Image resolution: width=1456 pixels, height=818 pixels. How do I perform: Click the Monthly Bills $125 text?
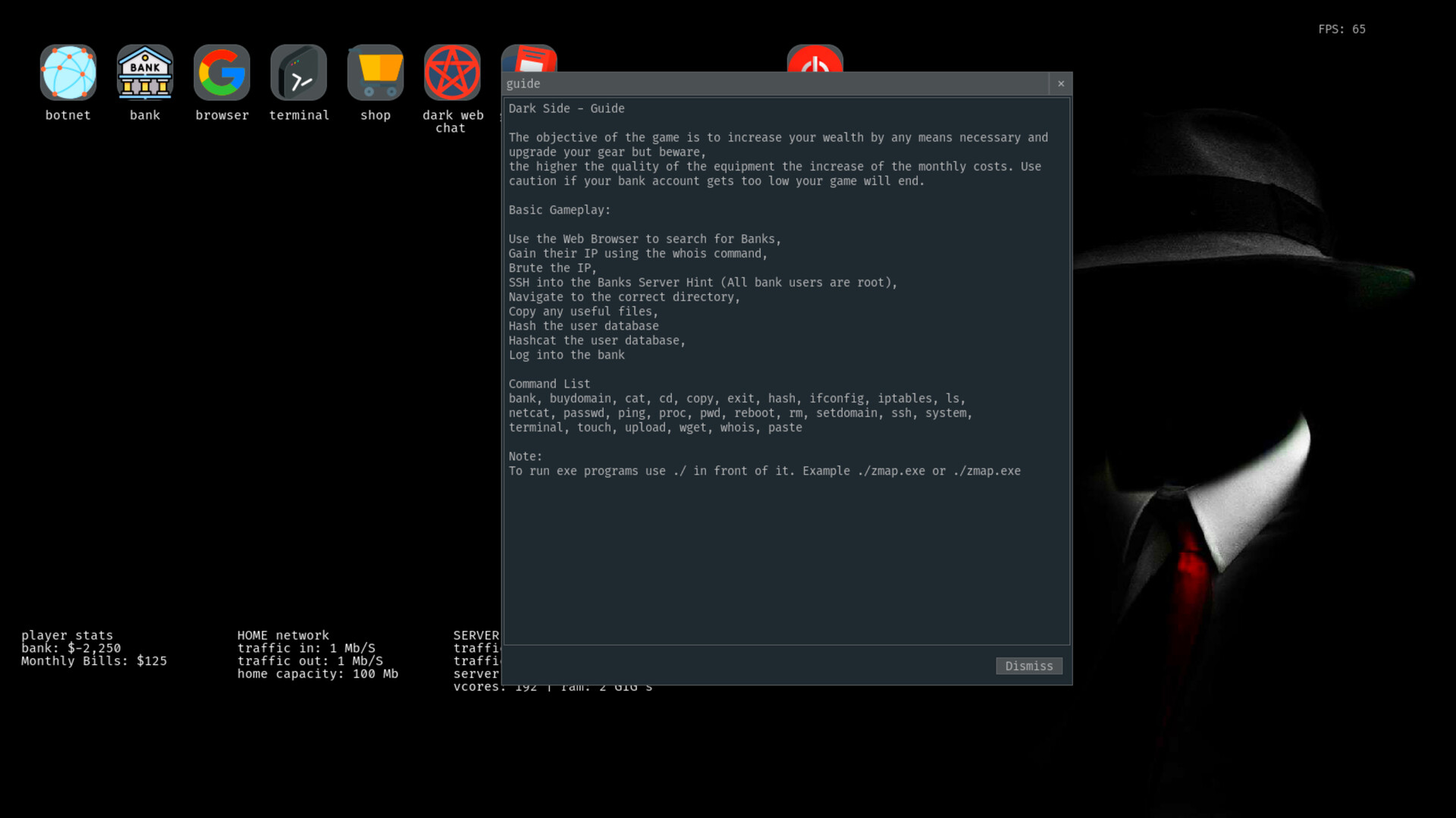[x=93, y=660]
